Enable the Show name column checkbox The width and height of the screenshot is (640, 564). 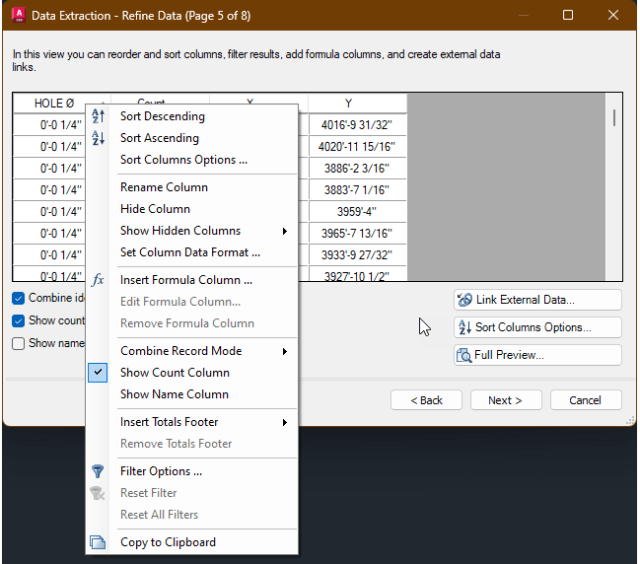tap(18, 343)
